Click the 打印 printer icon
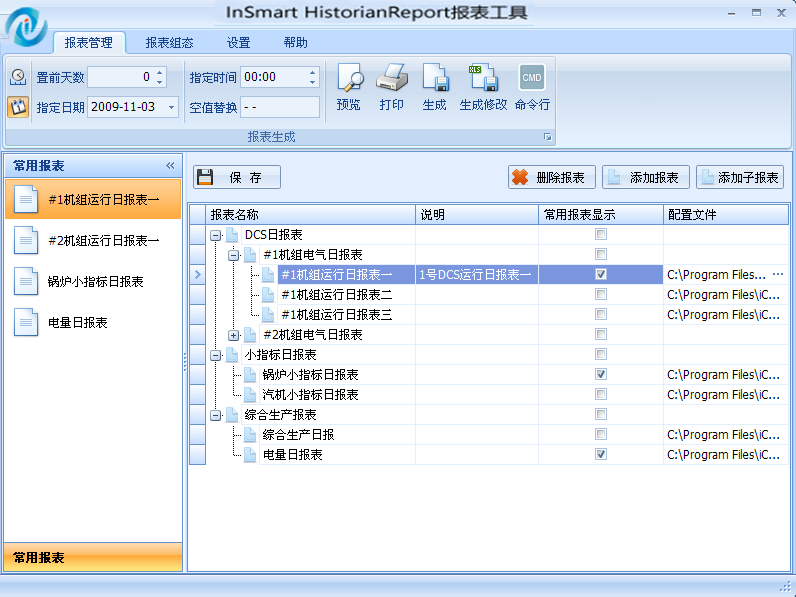 tap(392, 78)
